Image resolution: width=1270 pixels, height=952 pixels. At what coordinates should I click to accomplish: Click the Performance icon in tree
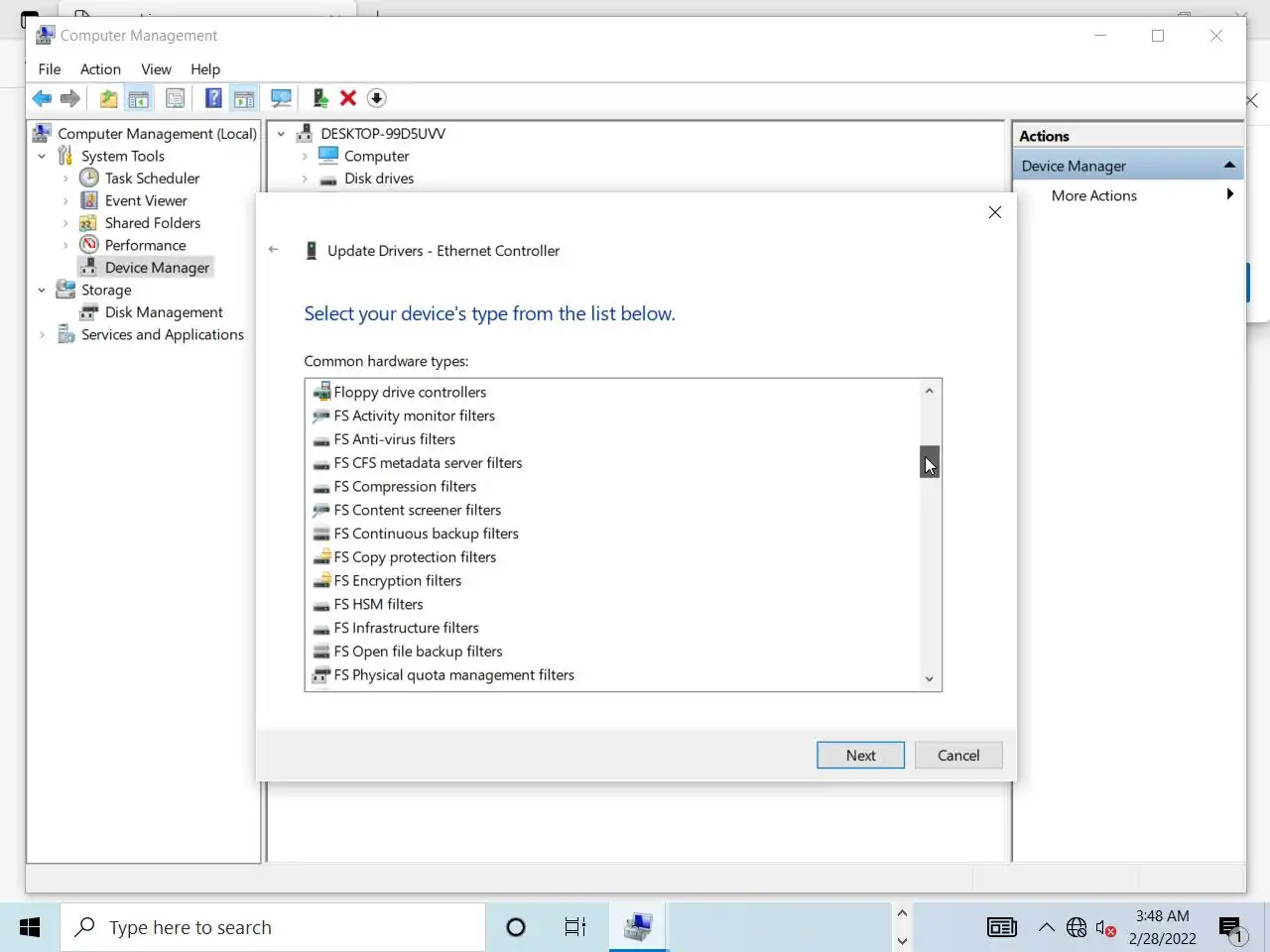pos(89,245)
